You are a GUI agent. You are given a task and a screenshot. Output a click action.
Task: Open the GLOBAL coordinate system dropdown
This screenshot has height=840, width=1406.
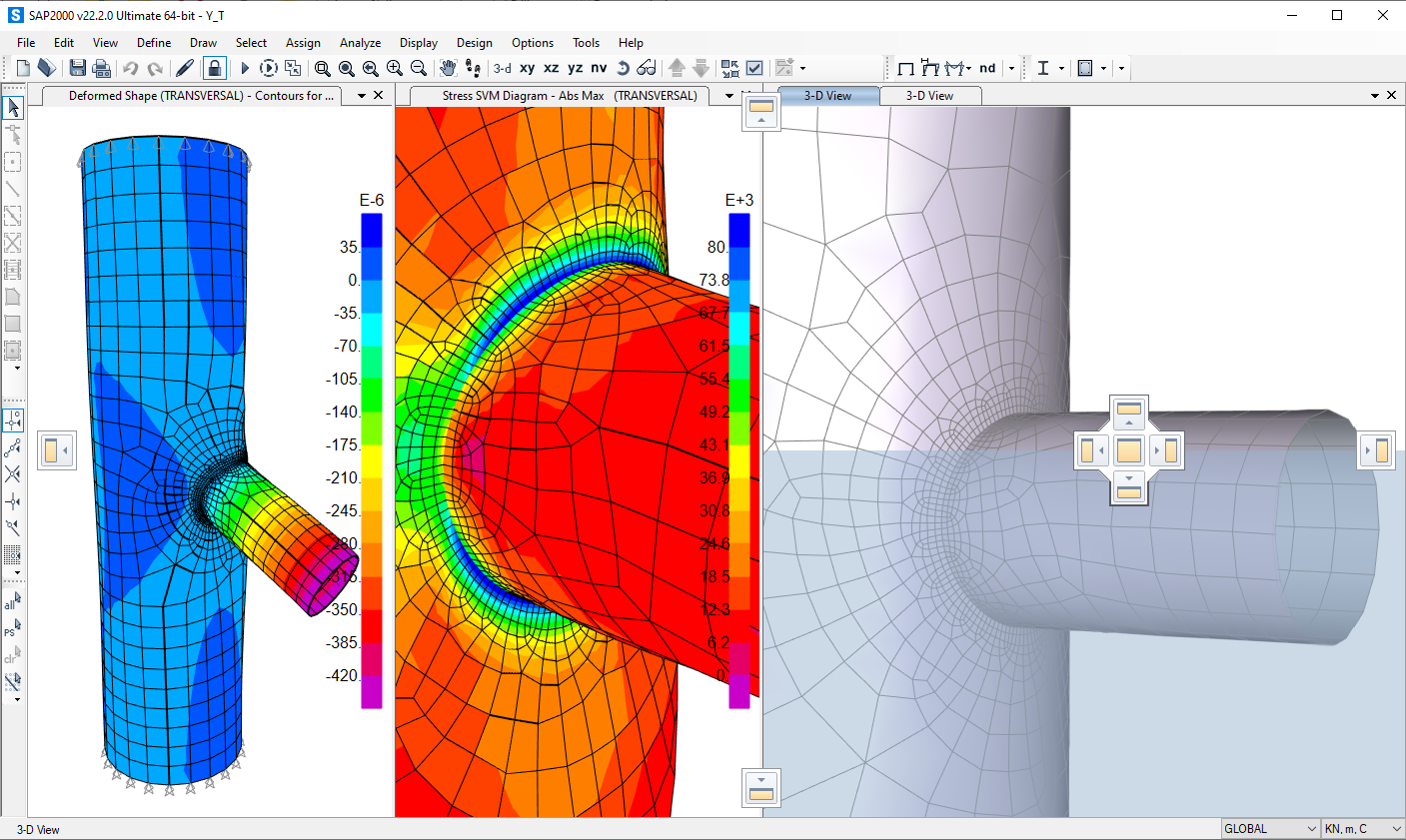pos(1267,828)
